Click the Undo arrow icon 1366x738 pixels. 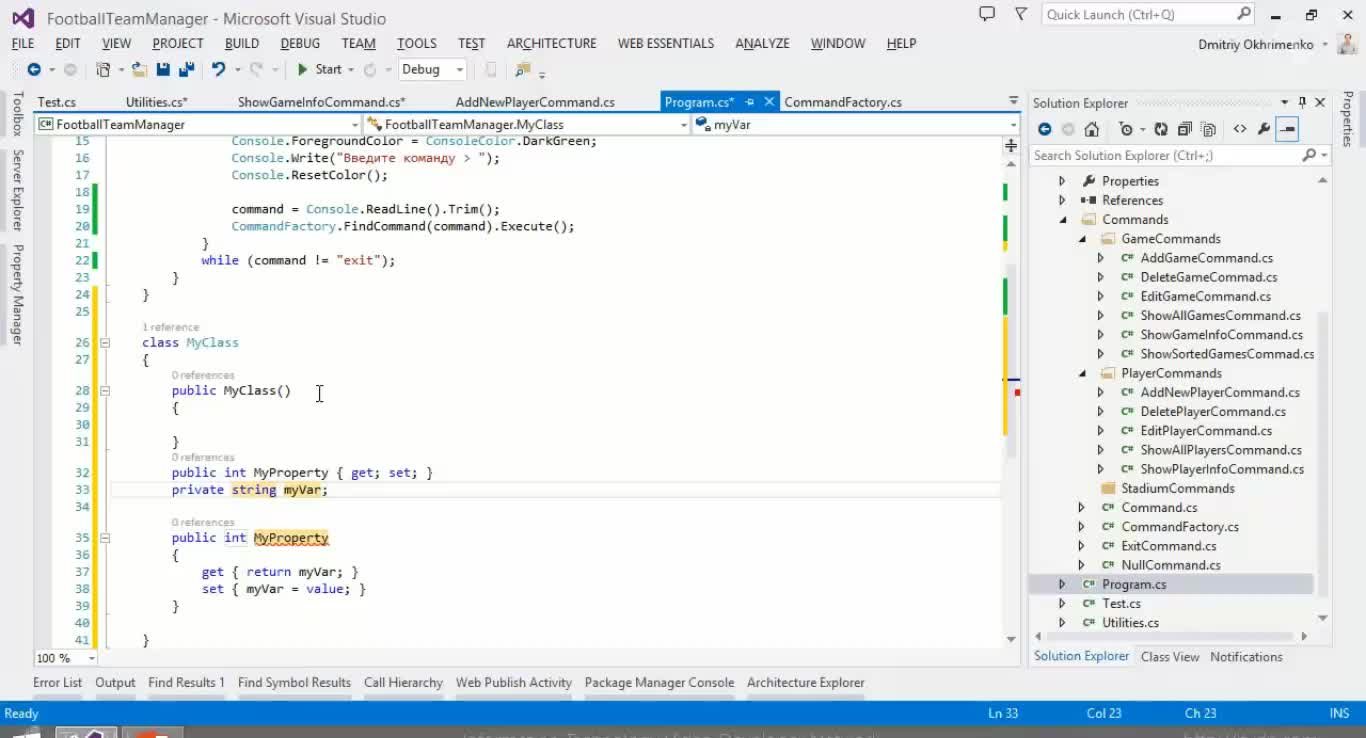pos(218,70)
